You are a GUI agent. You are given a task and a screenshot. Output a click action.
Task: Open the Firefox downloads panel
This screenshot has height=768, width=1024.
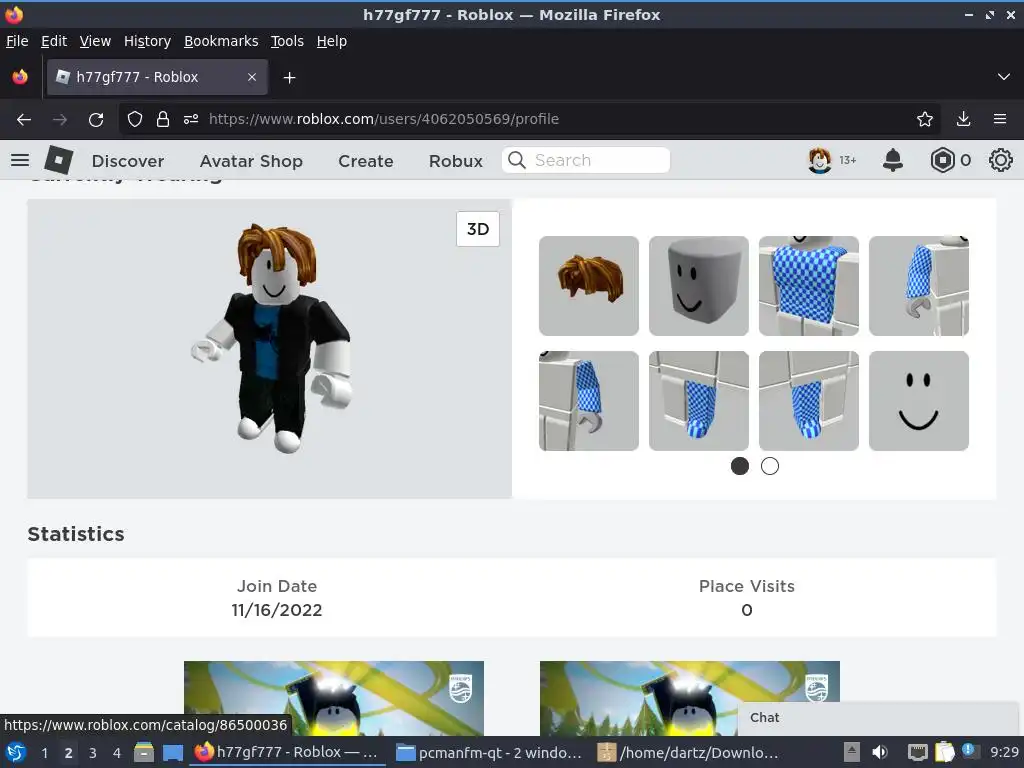[x=963, y=119]
